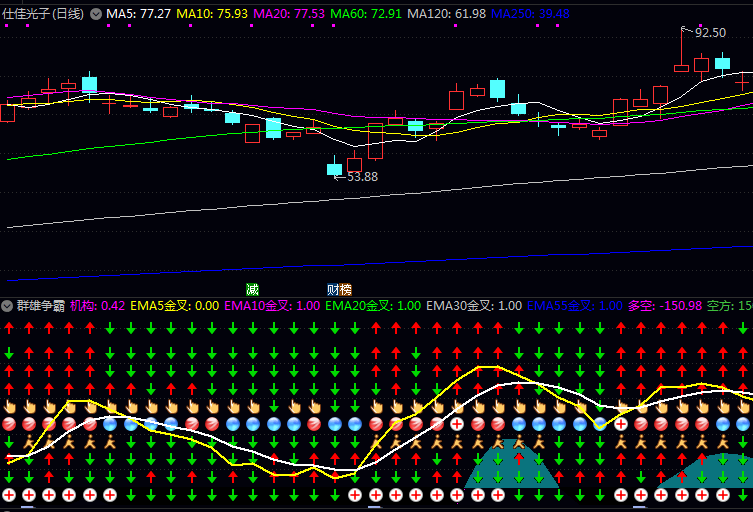
Task: Click the cyan candlestick at the 53.88 low
Action: 334,168
